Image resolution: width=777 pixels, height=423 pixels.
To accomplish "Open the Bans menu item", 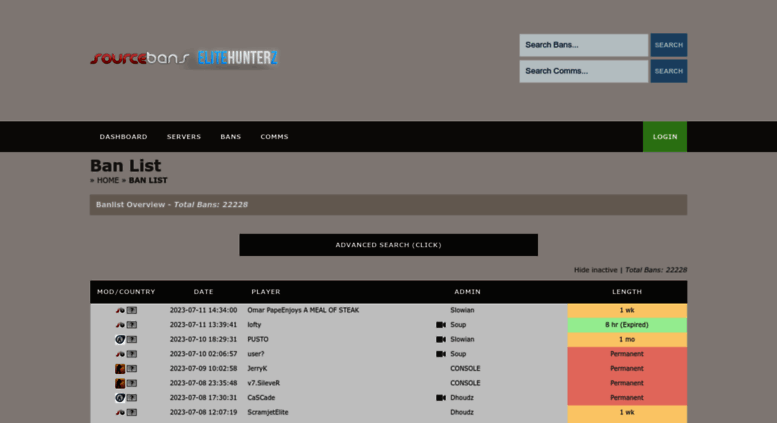I will coord(231,137).
